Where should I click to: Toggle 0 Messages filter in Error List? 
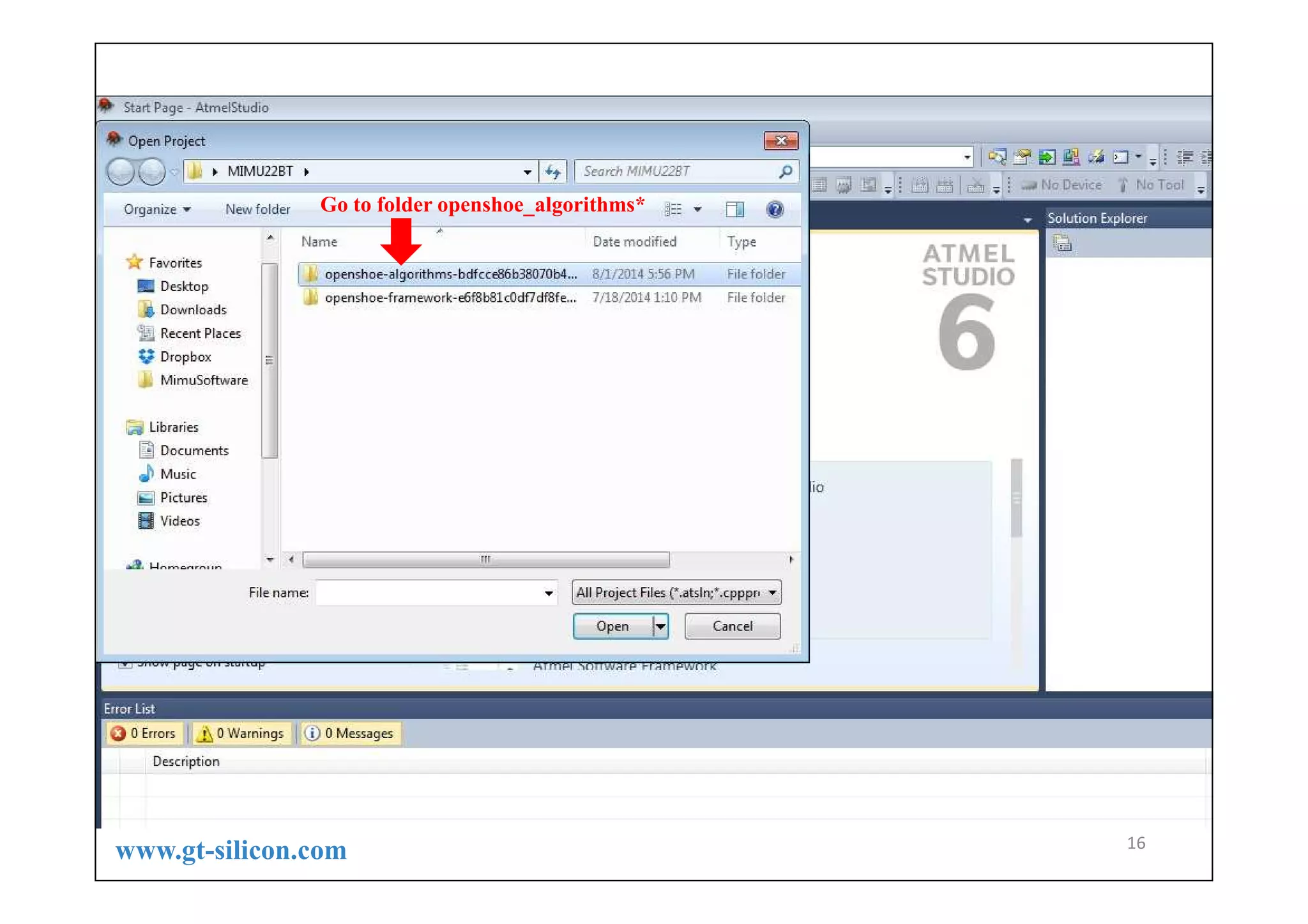coord(349,734)
